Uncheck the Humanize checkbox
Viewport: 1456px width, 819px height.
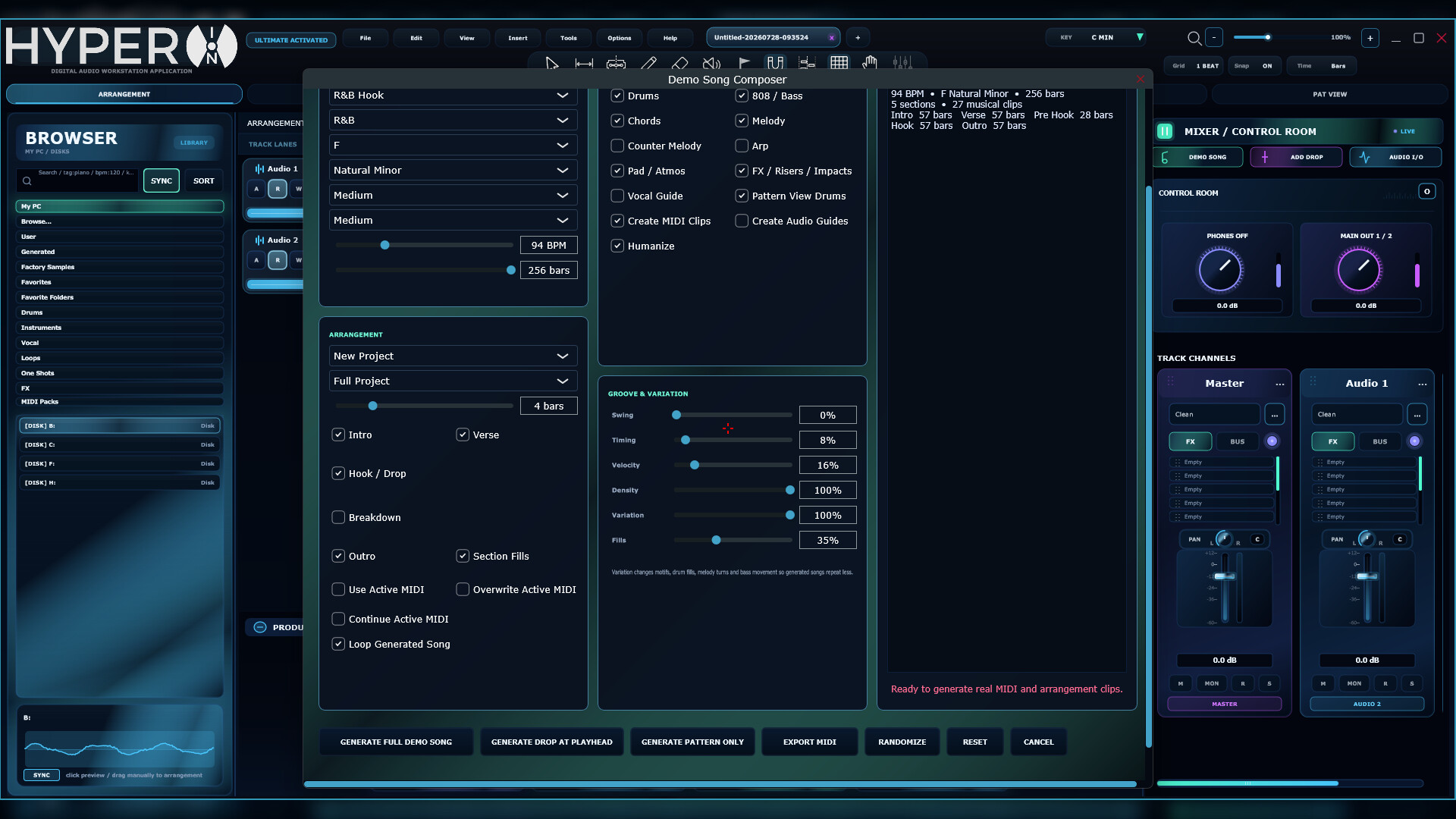pos(617,246)
